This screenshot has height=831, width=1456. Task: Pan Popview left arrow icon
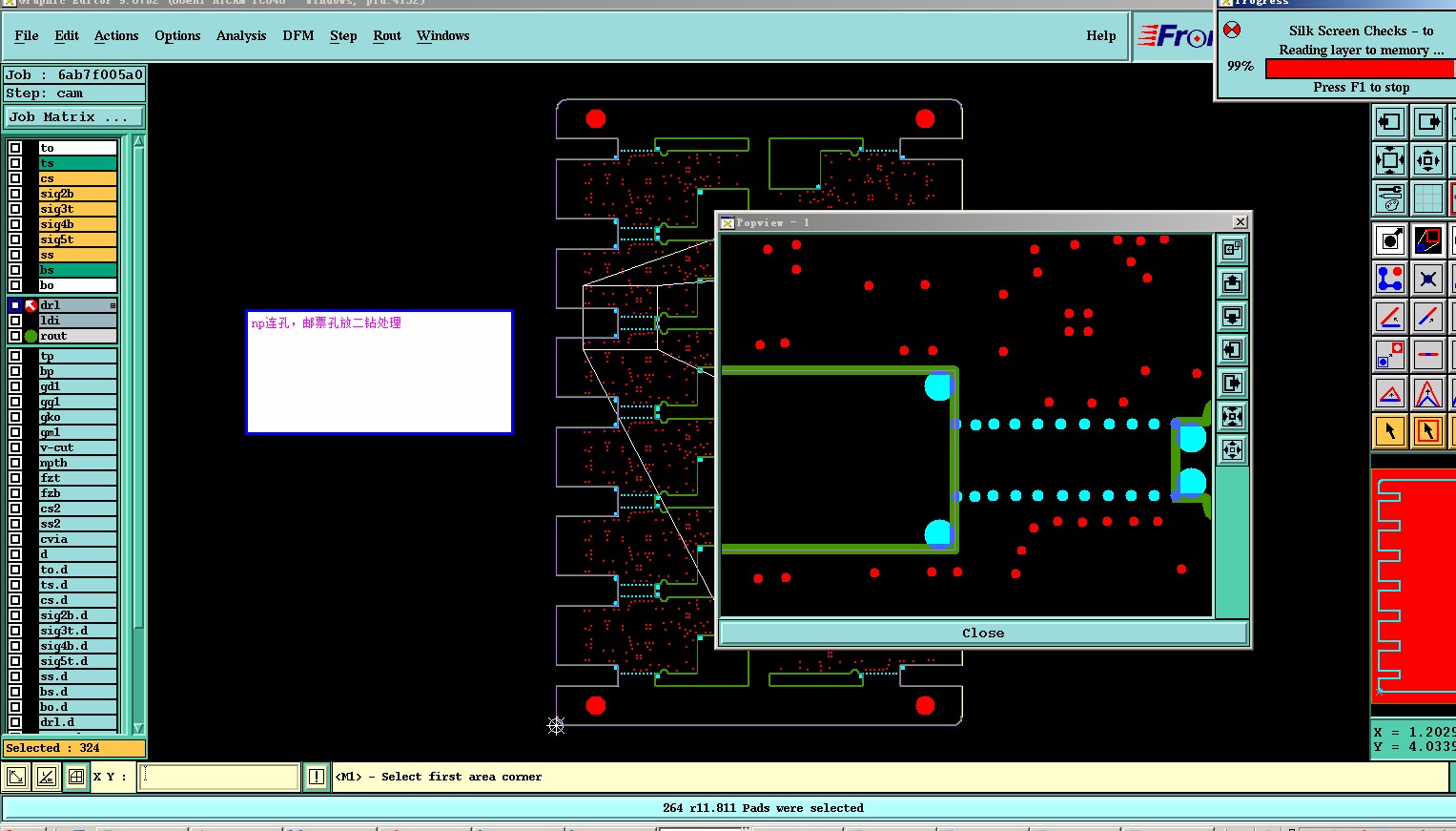[x=1233, y=349]
